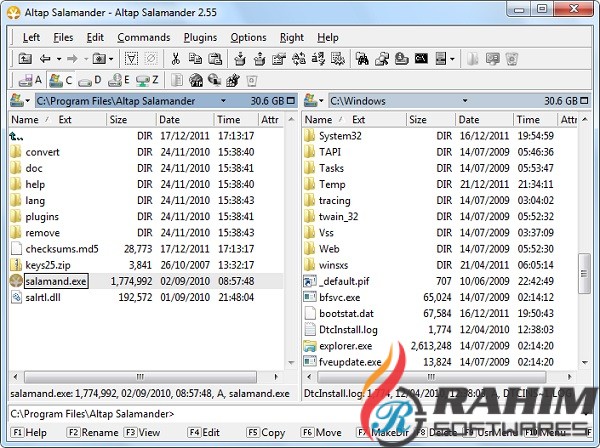Click the unpack files icon

coord(260,59)
